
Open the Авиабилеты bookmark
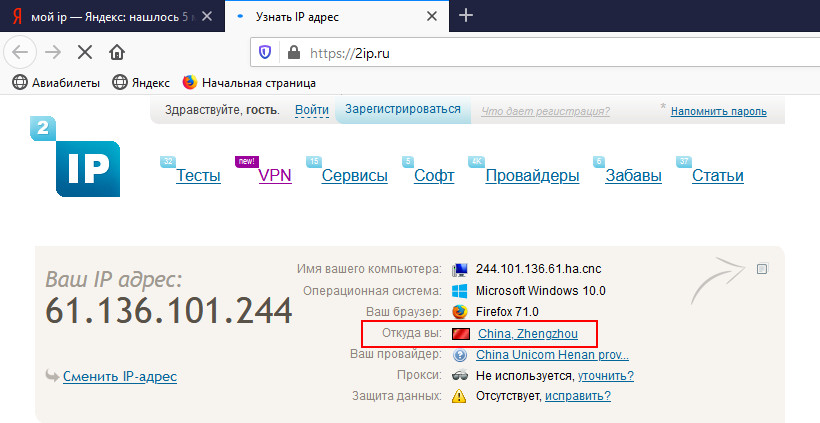(56, 83)
